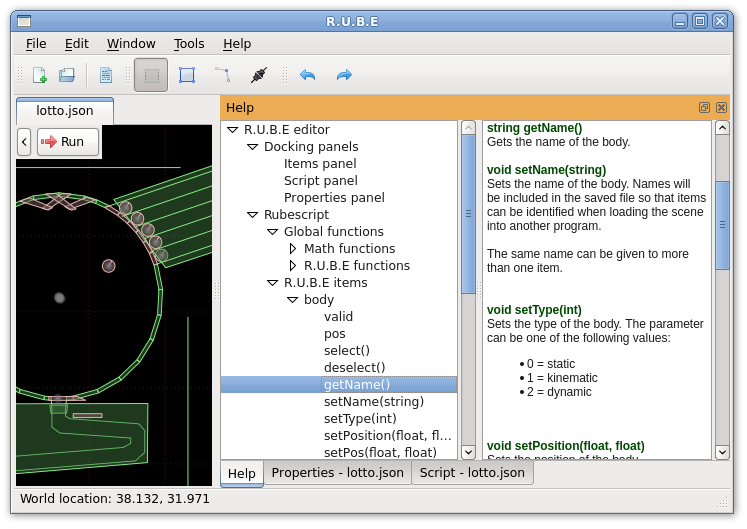Select the vertex edit tool icon
747x529 pixels.
click(x=223, y=75)
